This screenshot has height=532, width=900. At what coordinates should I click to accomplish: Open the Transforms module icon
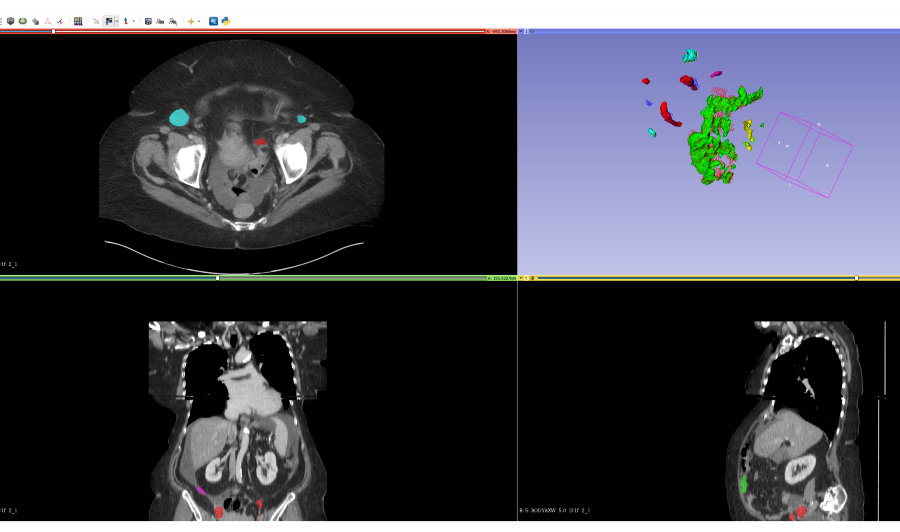pyautogui.click(x=36, y=21)
